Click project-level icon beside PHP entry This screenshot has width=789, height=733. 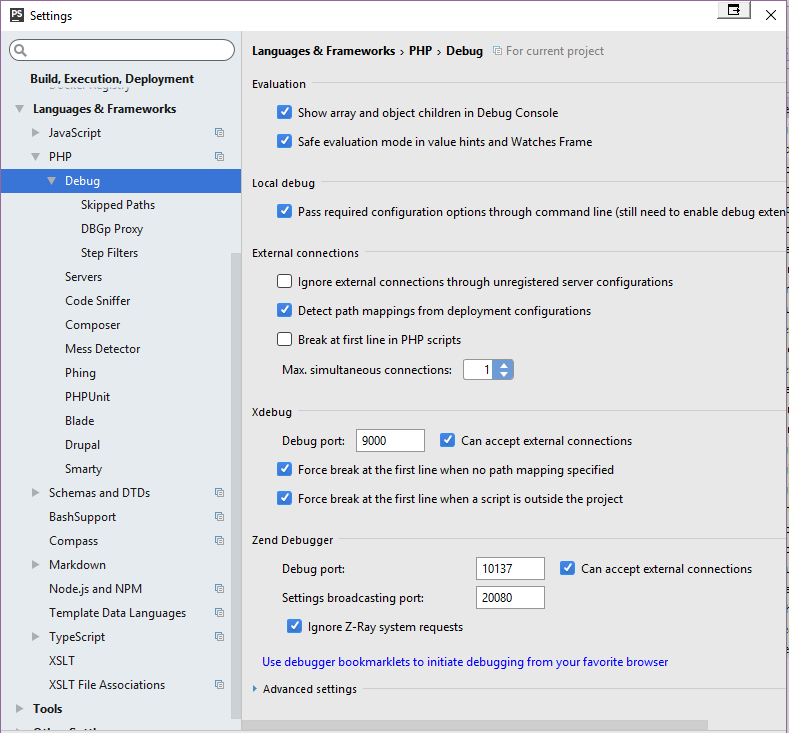219,157
